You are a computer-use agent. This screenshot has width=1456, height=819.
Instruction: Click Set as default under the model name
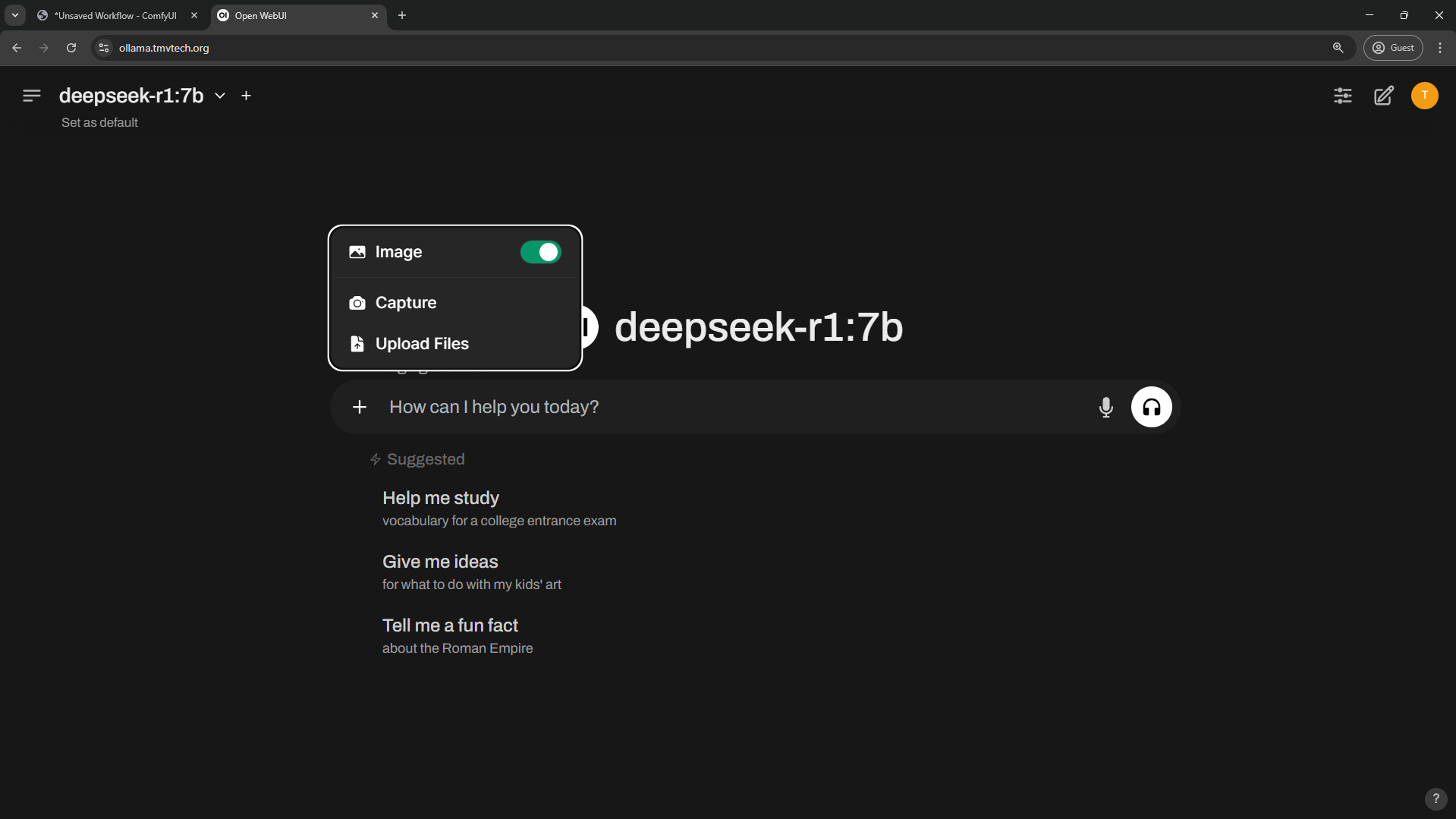(99, 122)
